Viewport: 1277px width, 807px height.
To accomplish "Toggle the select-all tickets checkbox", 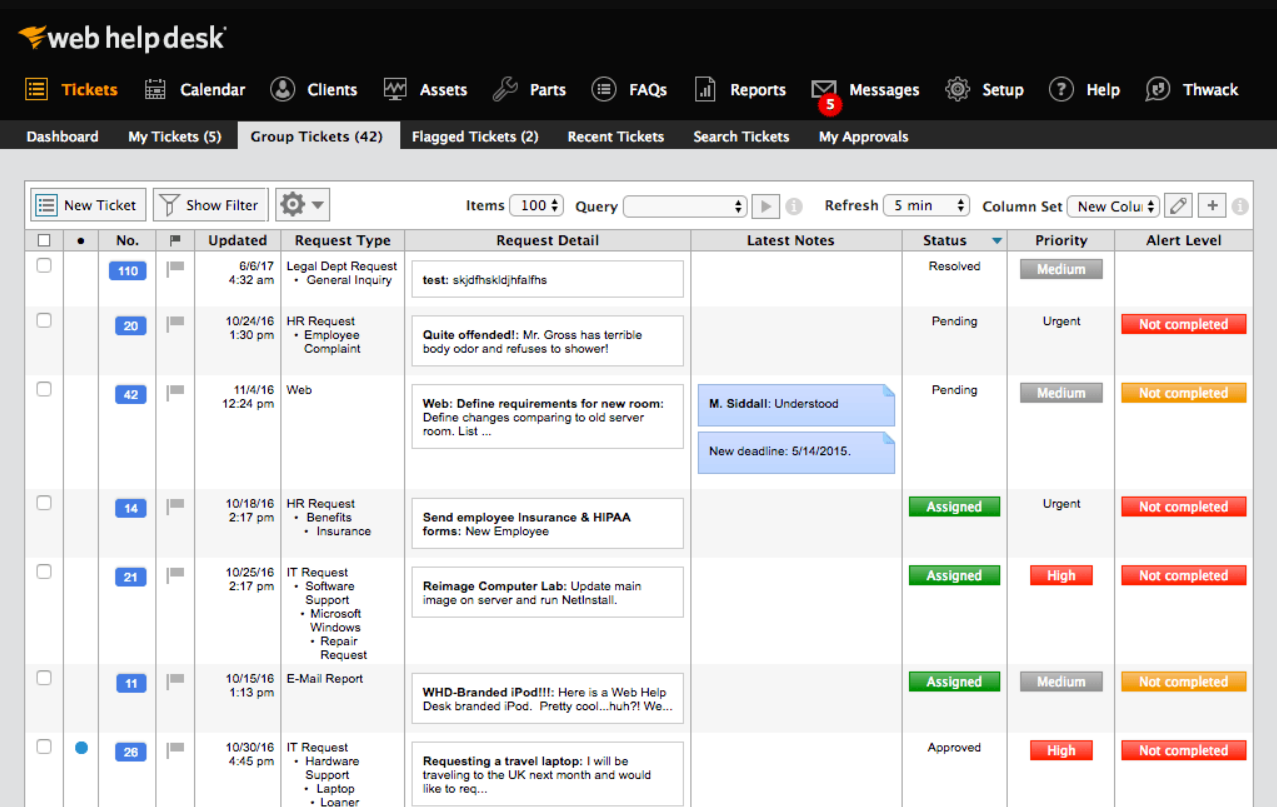I will (43, 240).
